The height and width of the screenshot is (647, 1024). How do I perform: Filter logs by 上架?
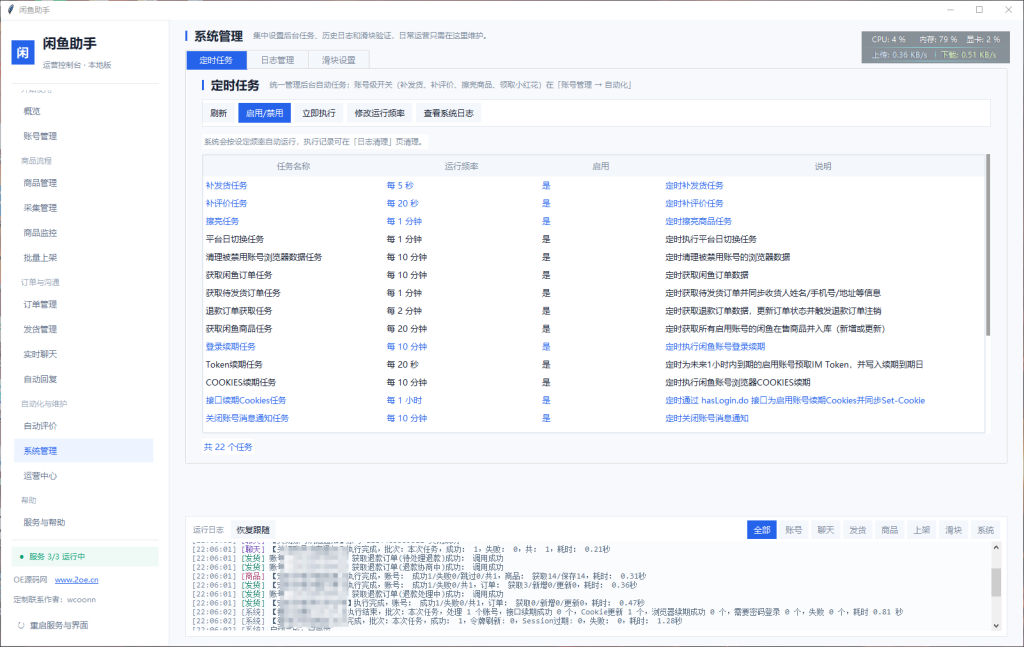click(x=921, y=530)
